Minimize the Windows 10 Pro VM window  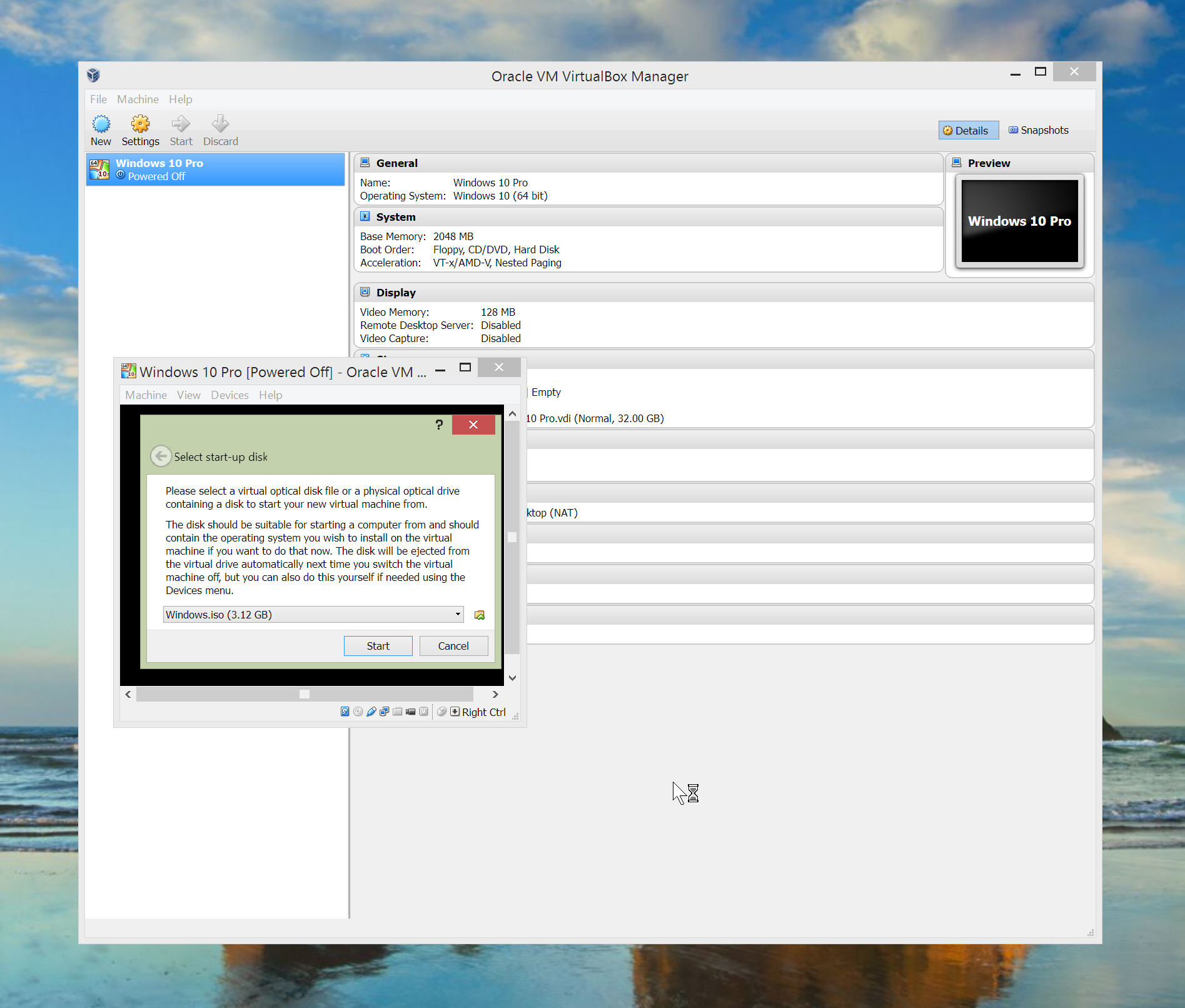point(440,369)
